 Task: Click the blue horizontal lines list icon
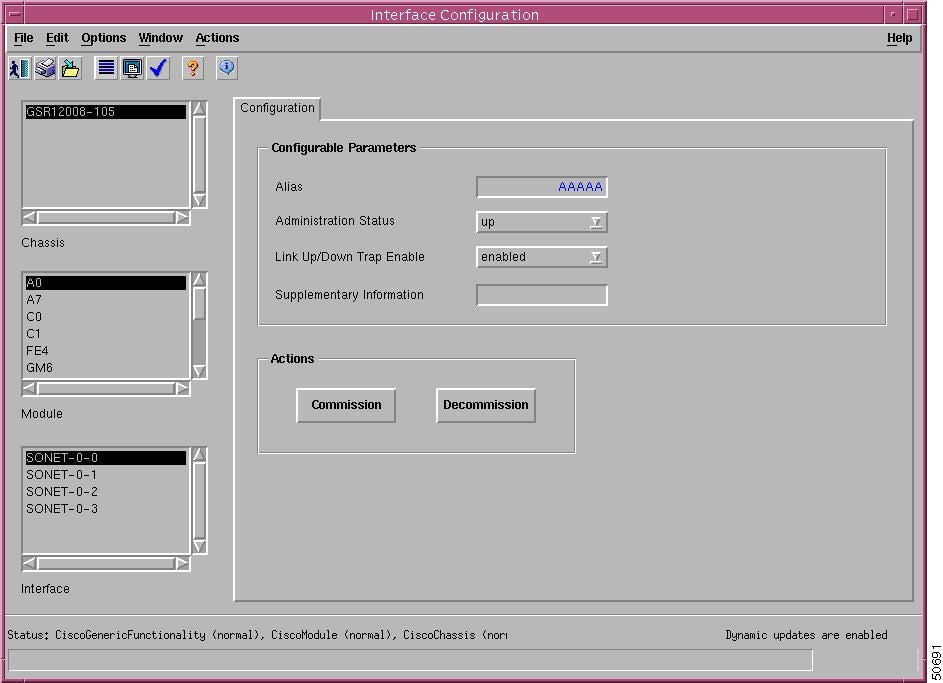[x=106, y=69]
